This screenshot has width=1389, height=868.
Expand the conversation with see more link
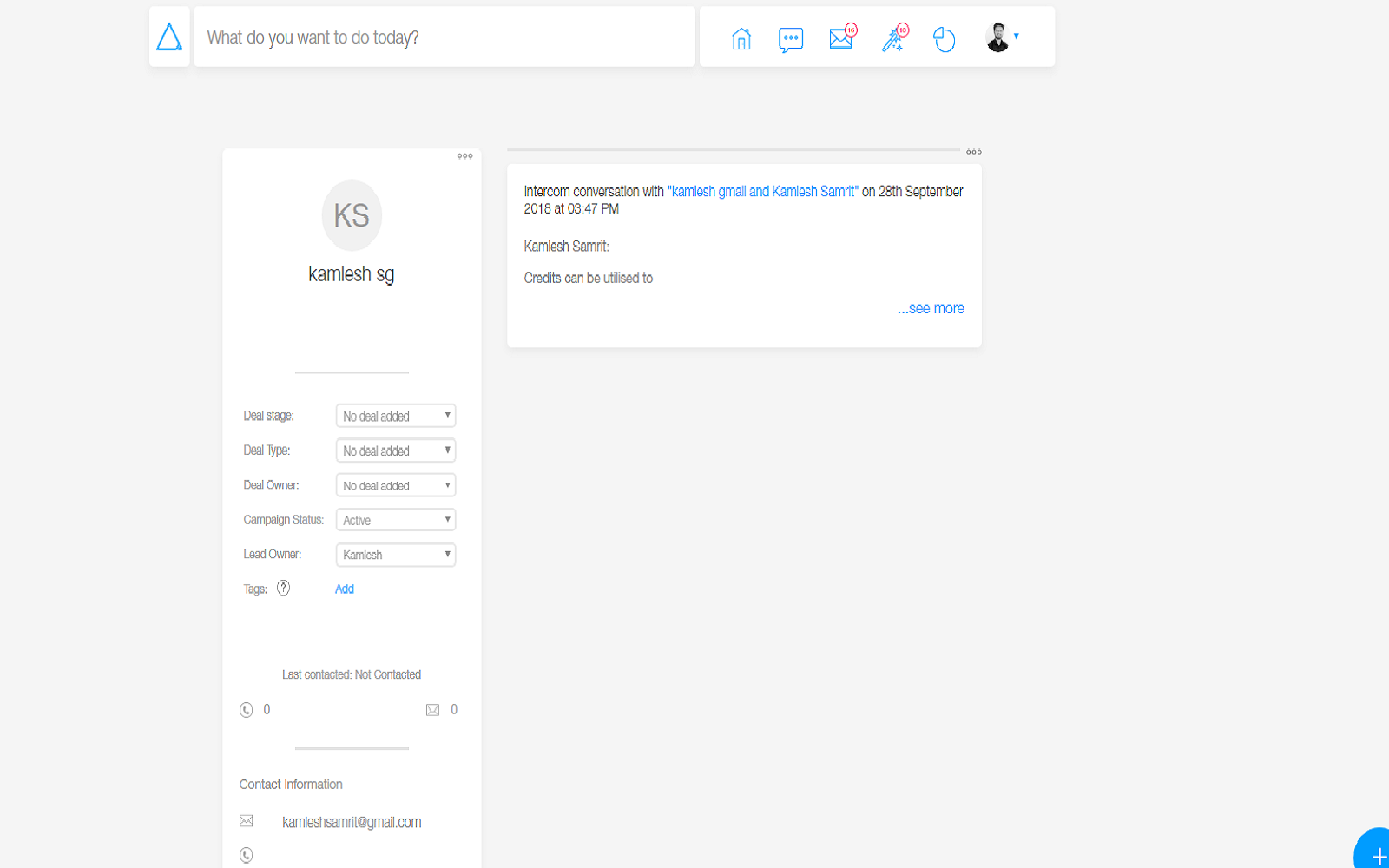(931, 308)
